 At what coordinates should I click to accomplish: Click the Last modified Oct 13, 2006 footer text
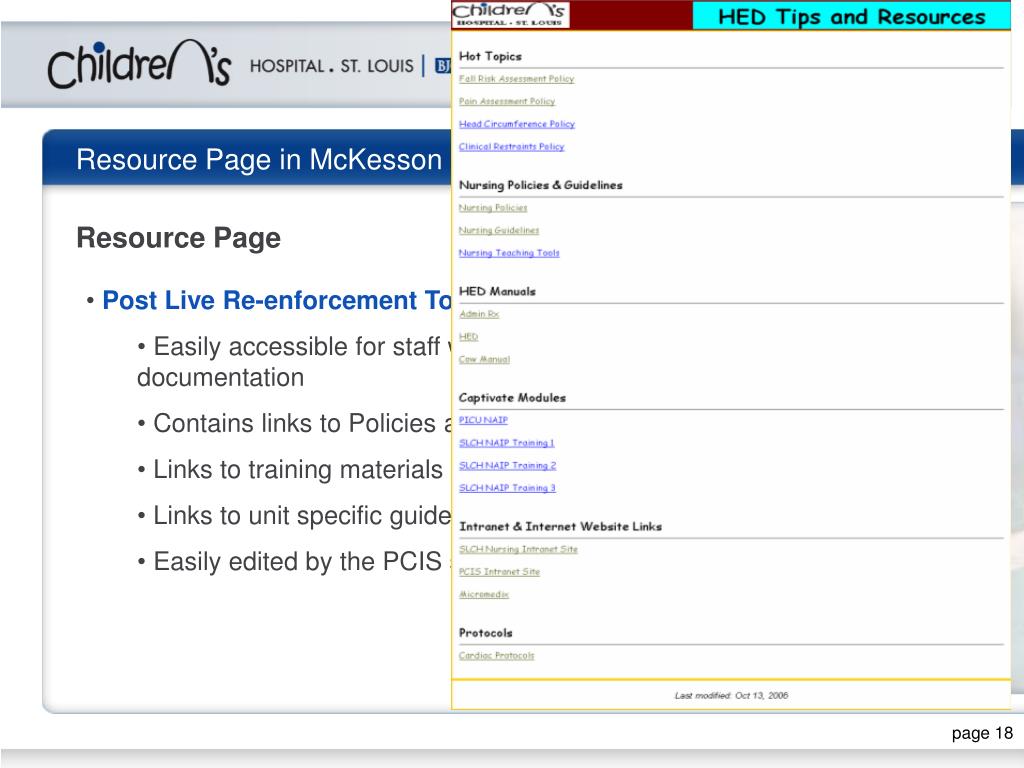point(731,696)
